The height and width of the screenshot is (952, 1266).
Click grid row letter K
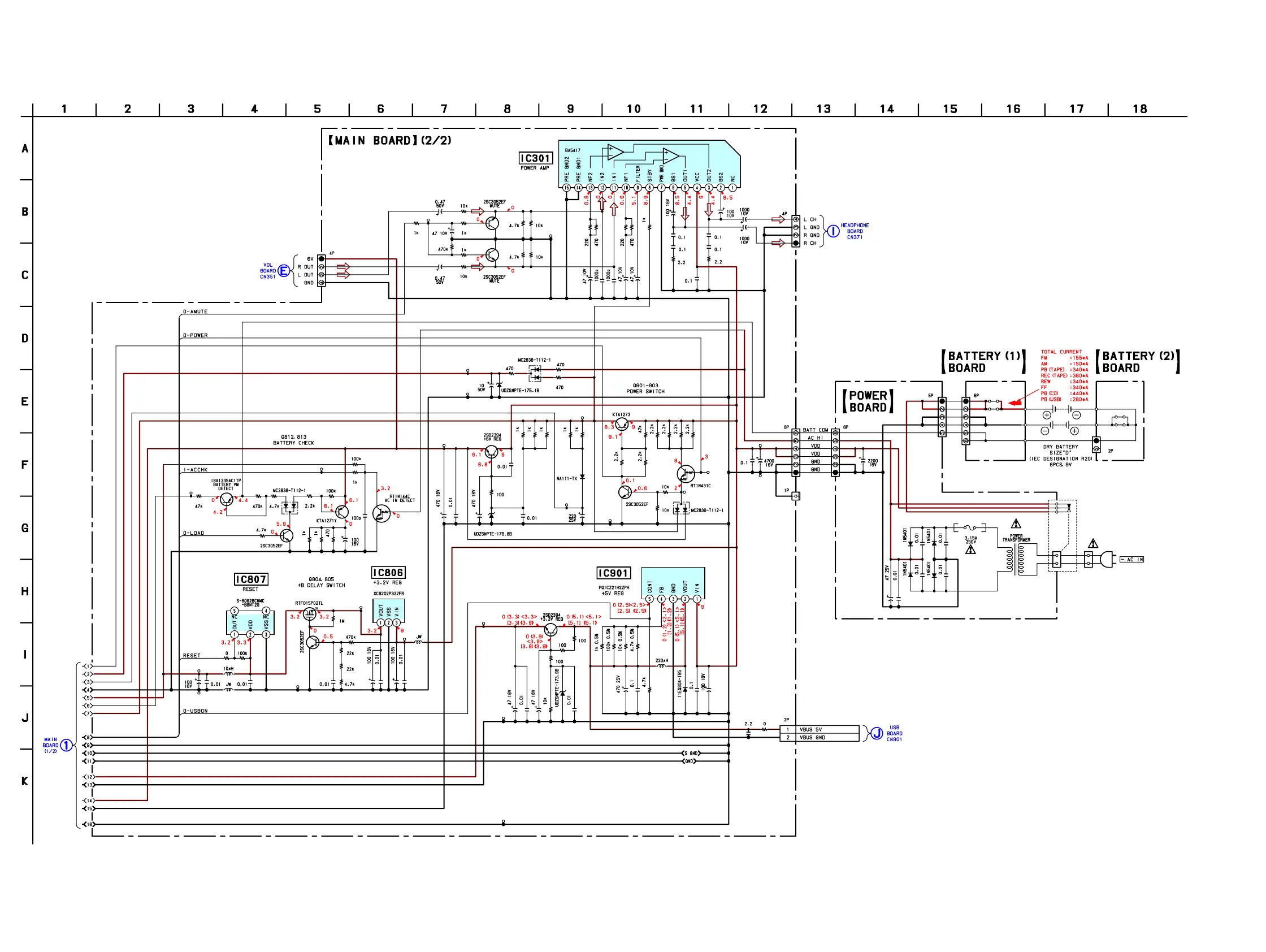(x=25, y=781)
